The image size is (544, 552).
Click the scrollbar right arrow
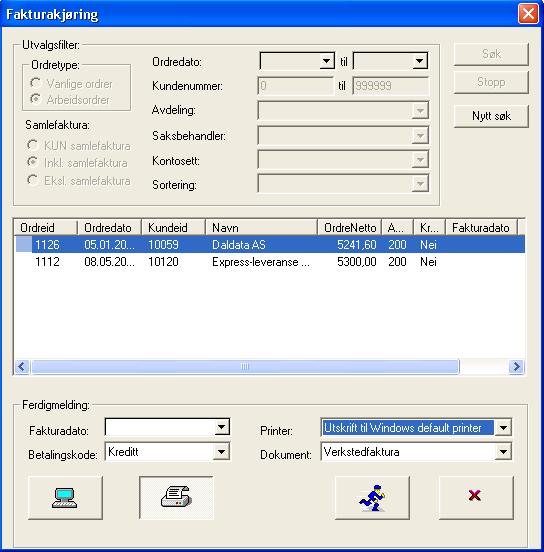(517, 367)
